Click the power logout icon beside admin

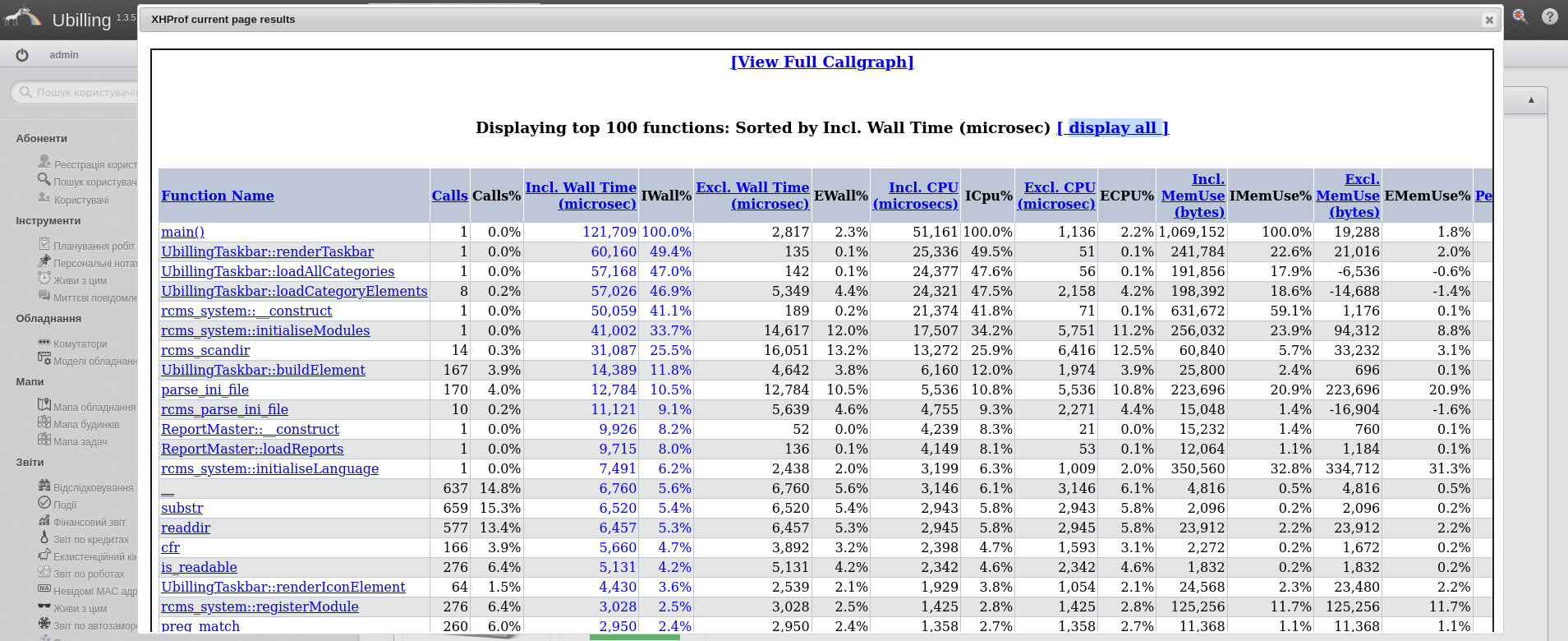(22, 55)
